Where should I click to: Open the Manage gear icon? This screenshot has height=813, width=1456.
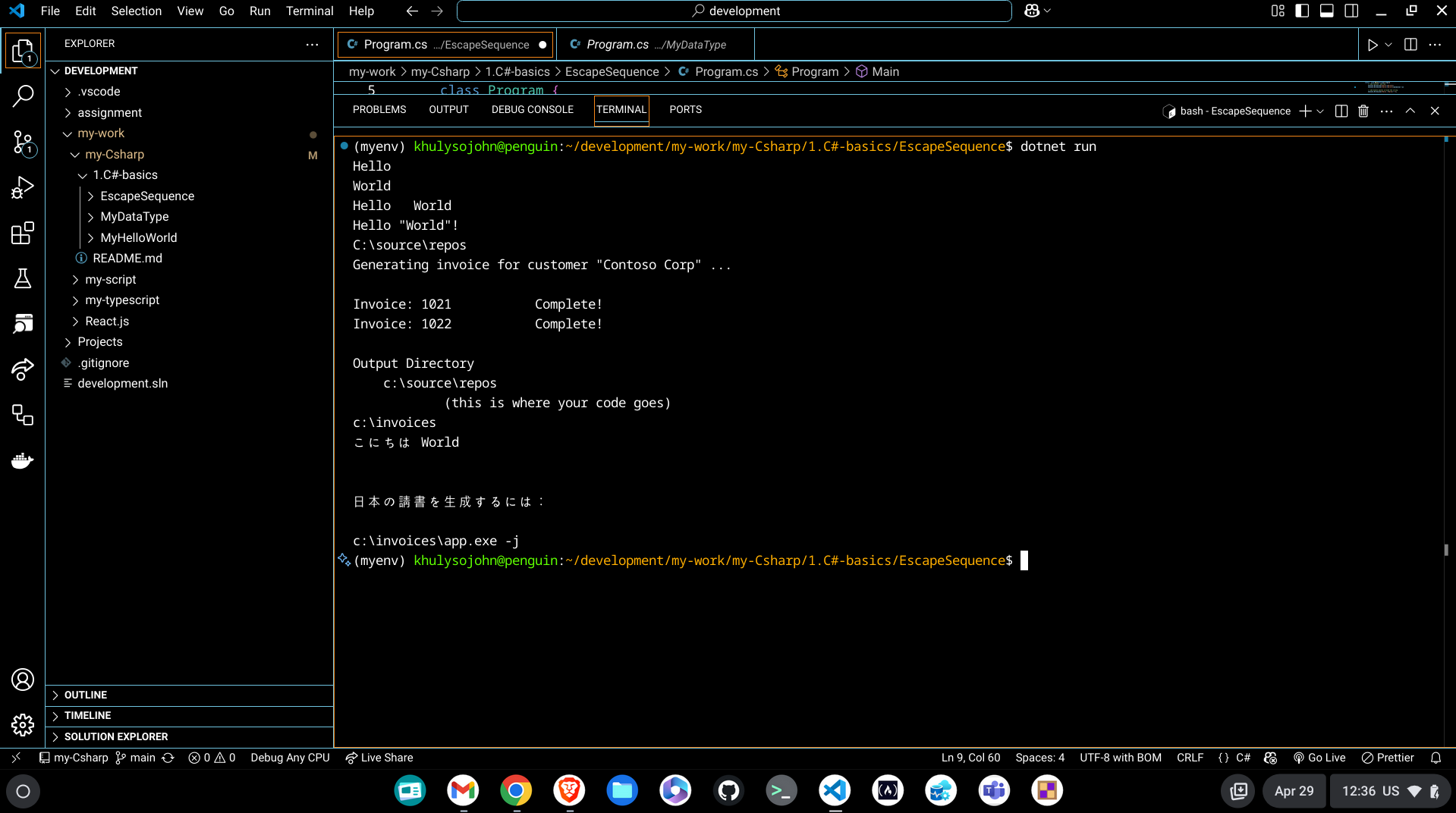(x=23, y=725)
